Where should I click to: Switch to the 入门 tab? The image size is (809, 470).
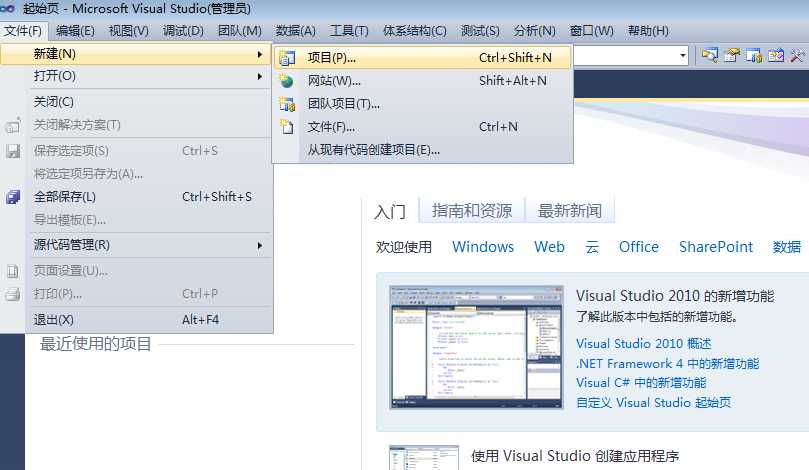(390, 211)
